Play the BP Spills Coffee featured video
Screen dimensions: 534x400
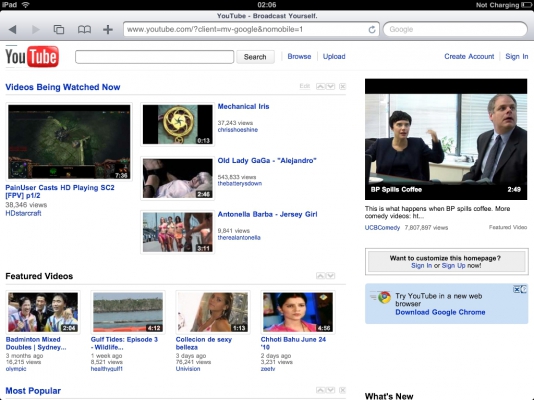pyautogui.click(x=446, y=140)
